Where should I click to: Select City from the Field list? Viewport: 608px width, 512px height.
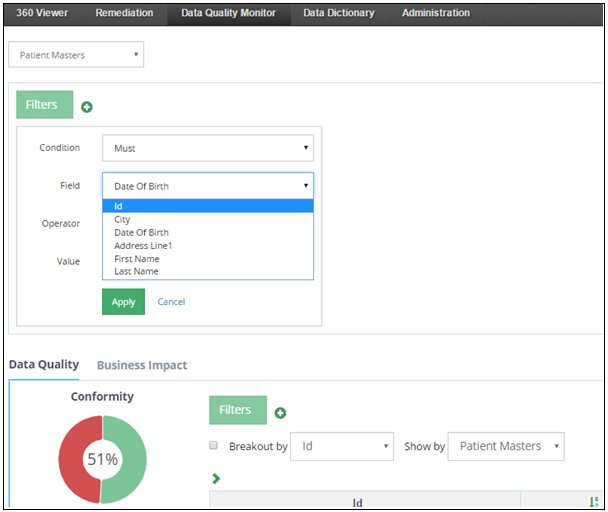point(122,220)
